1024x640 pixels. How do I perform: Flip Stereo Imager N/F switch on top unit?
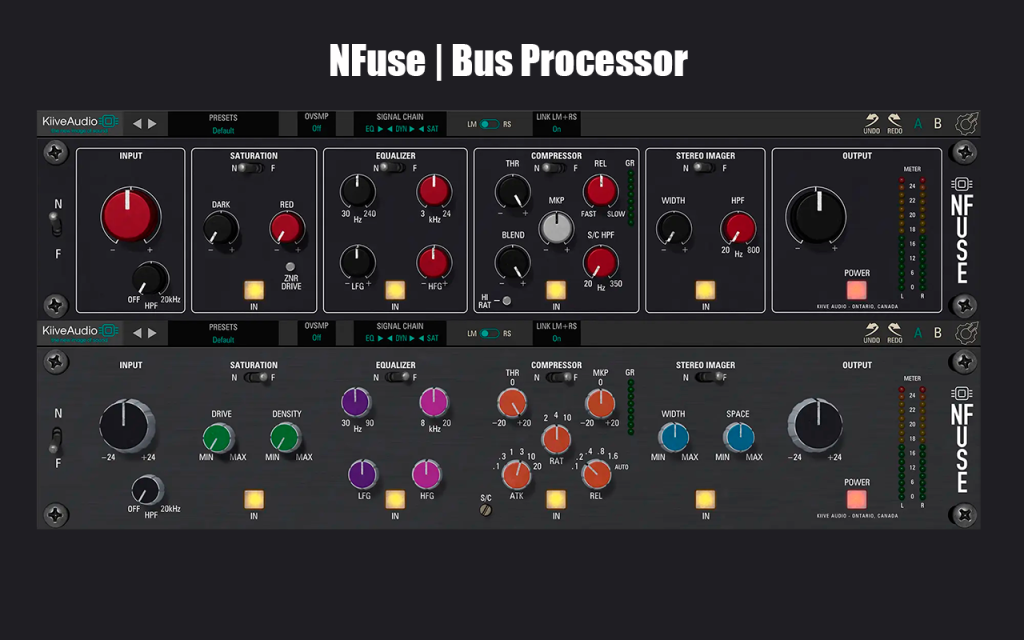705,168
